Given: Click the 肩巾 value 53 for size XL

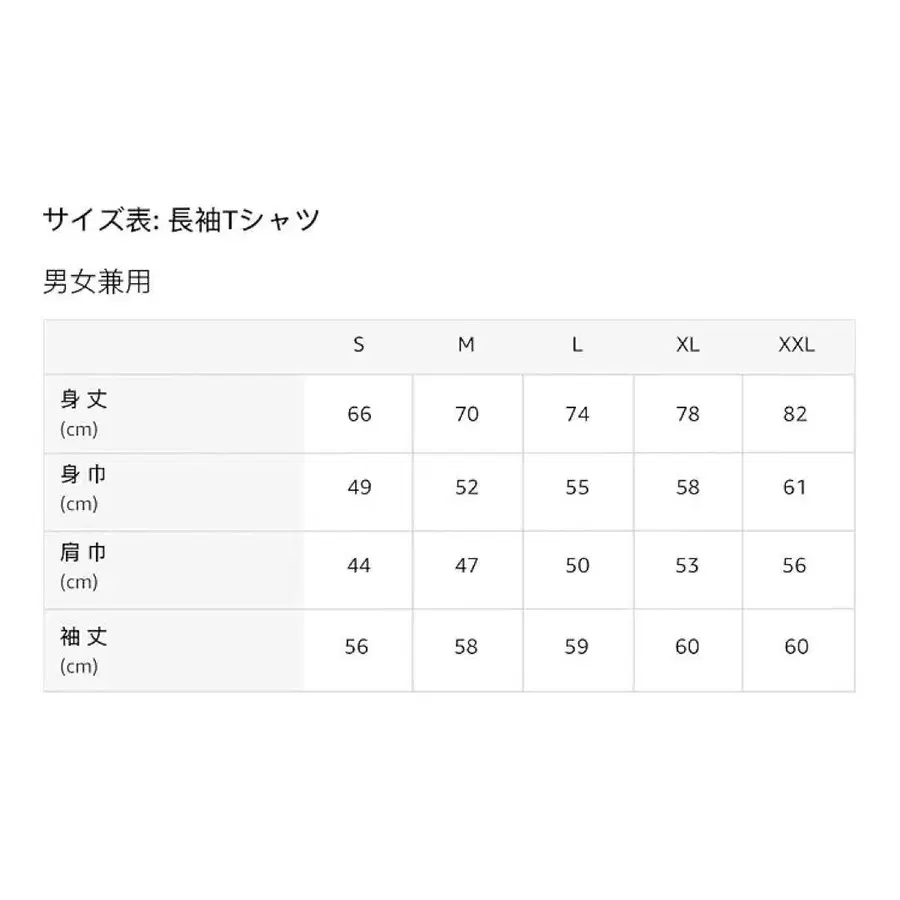Looking at the screenshot, I should (687, 566).
